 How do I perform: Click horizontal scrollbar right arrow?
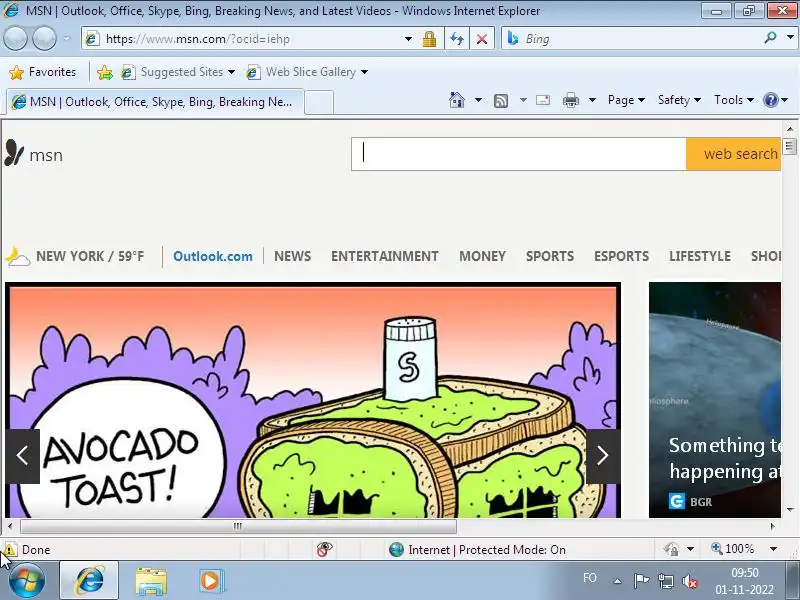point(772,526)
